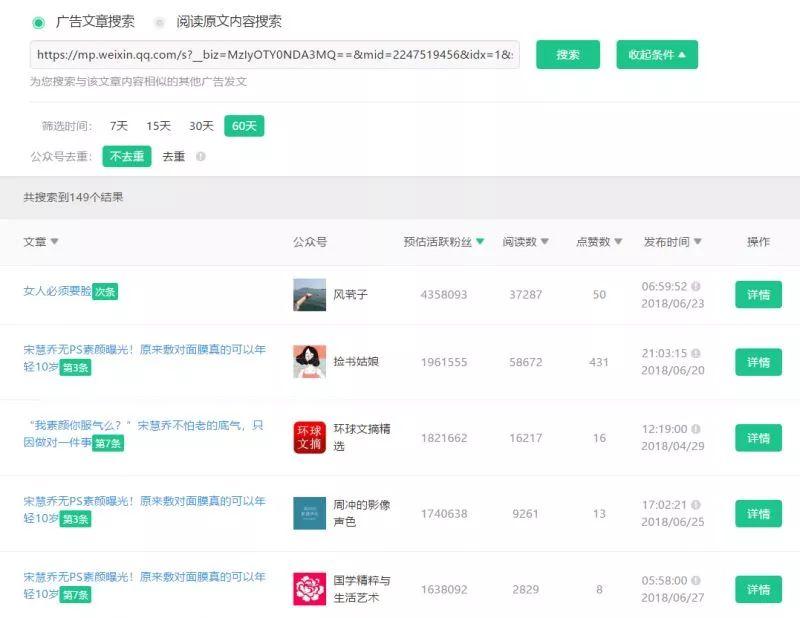Click the green 搜索 button
800x618 pixels.
click(568, 55)
